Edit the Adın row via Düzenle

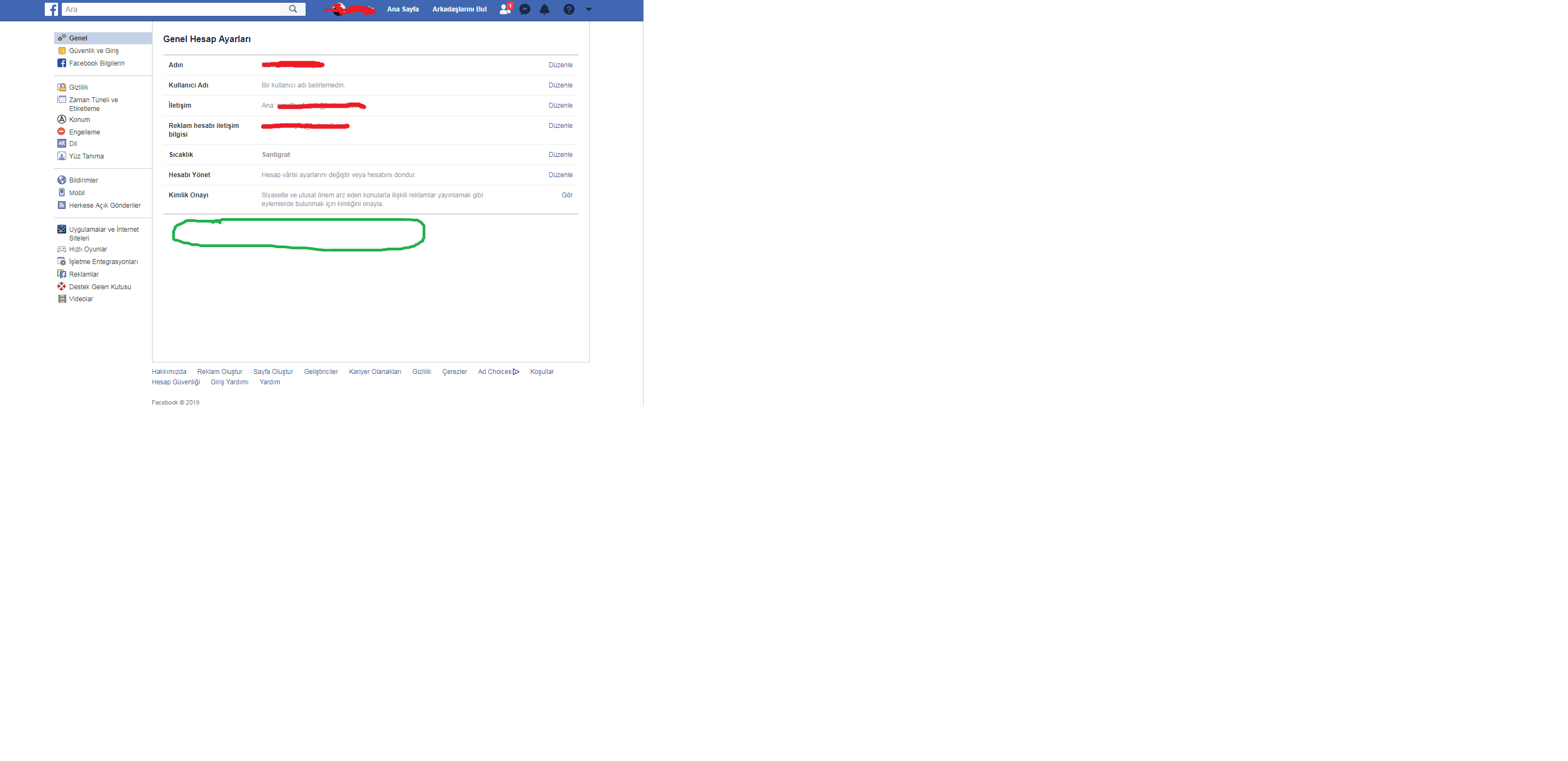(560, 65)
